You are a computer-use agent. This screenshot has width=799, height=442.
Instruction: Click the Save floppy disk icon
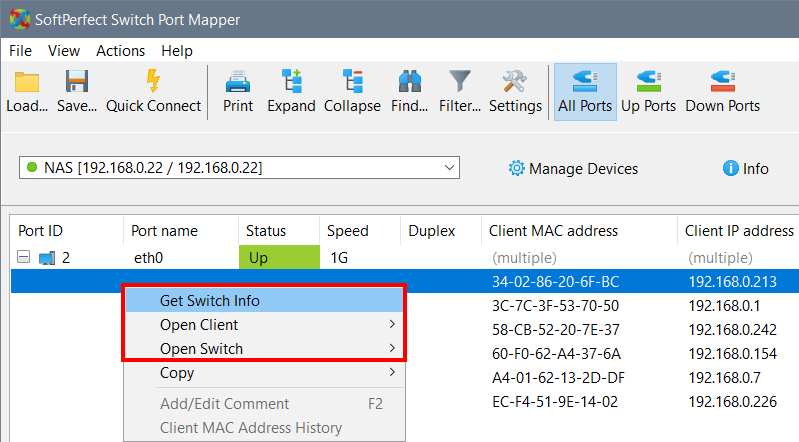tap(77, 82)
